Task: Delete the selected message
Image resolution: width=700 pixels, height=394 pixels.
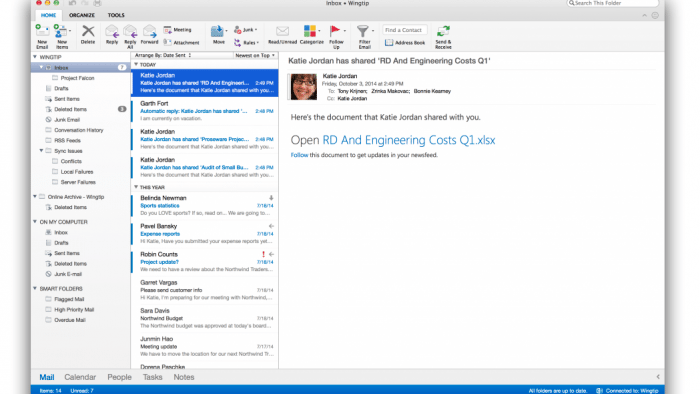Action: (x=88, y=34)
